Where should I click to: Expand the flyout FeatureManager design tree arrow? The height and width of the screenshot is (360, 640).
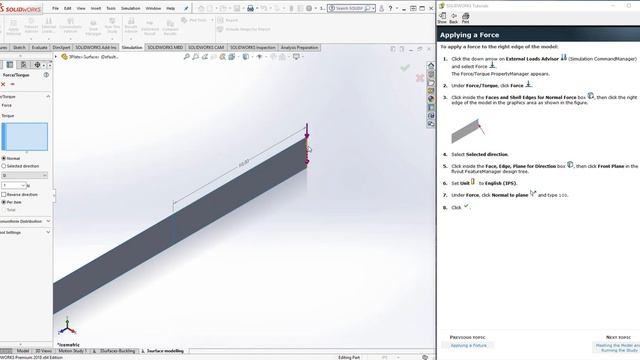(56, 57)
